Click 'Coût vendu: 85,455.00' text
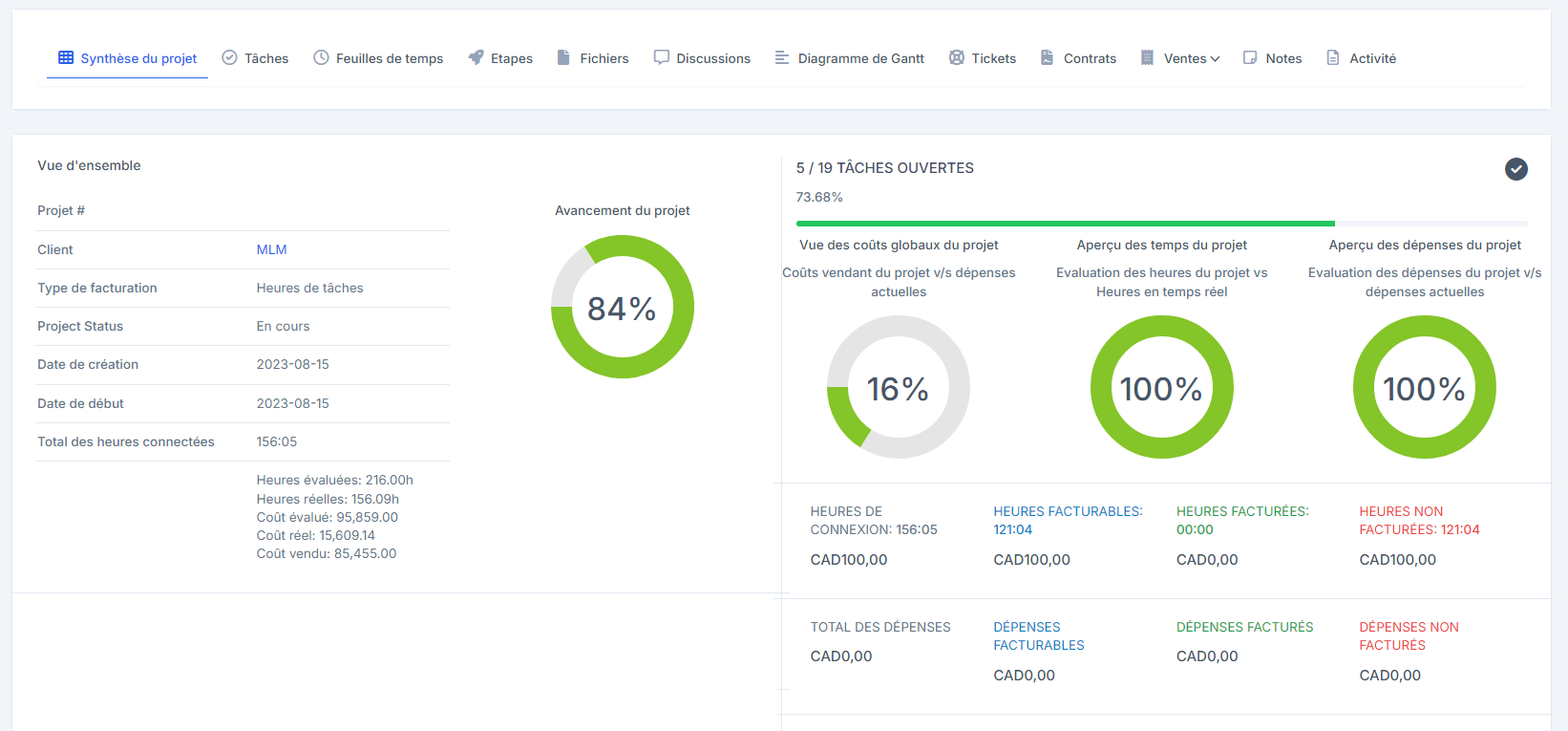Viewport: 1568px width, 731px height. 326,553
